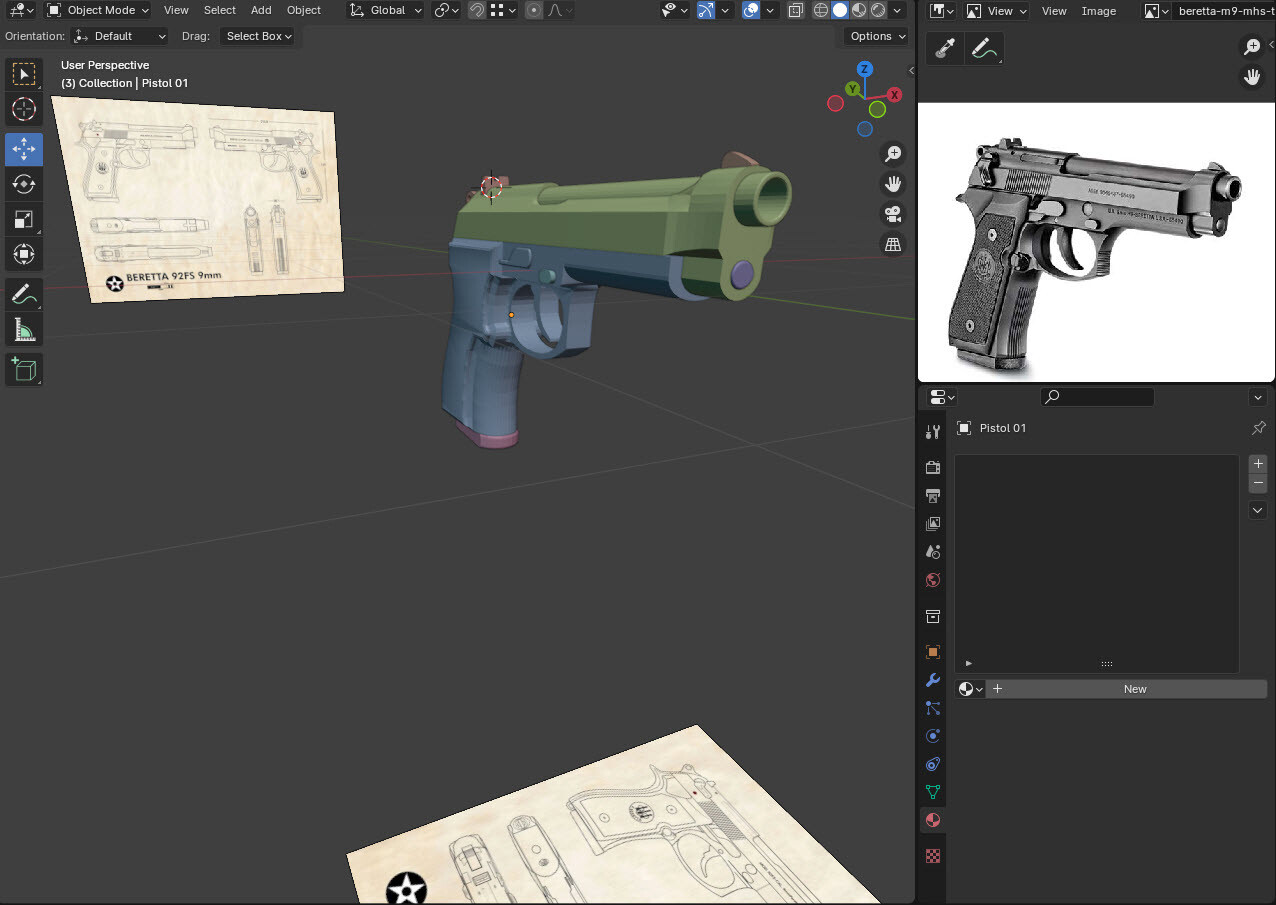Select the Move tool in the toolbar
This screenshot has width=1276, height=905.
click(x=23, y=149)
